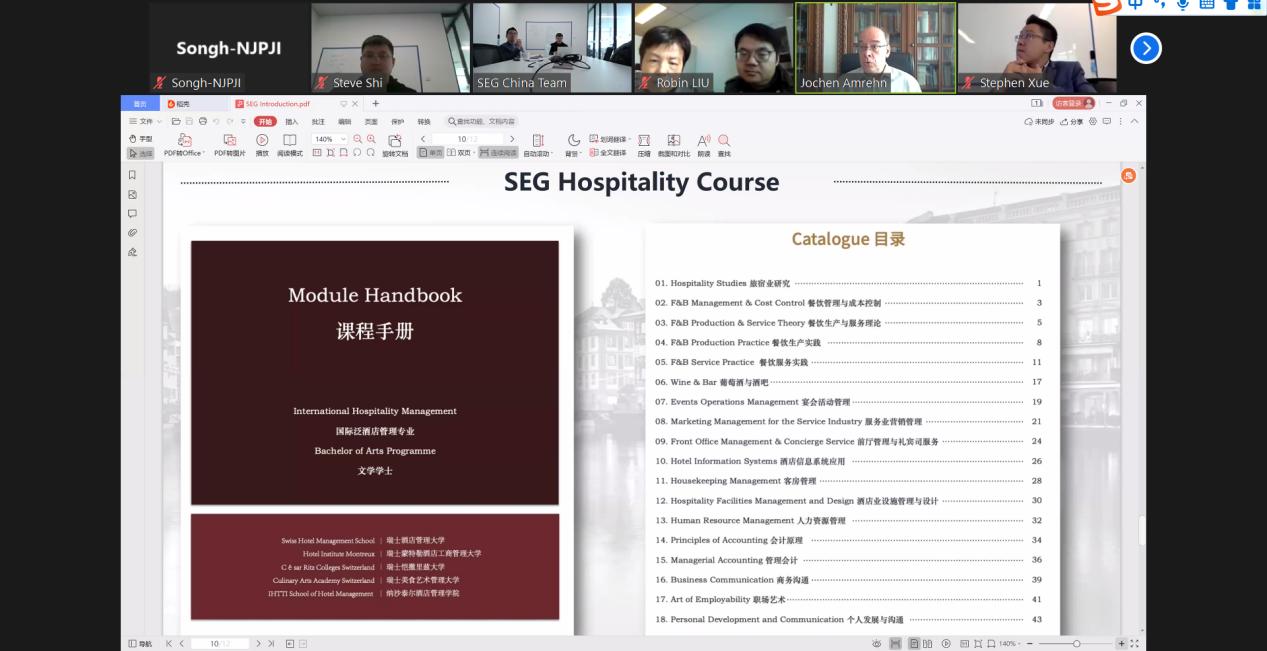Select Stephen Xue video thumbnail
Viewport: 1267px width, 651px height.
1036,47
